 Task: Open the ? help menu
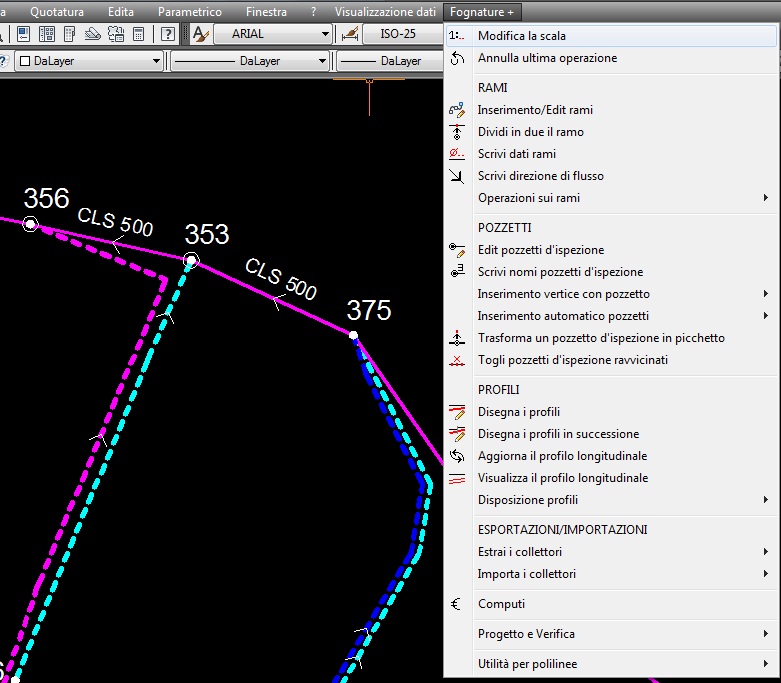click(313, 12)
